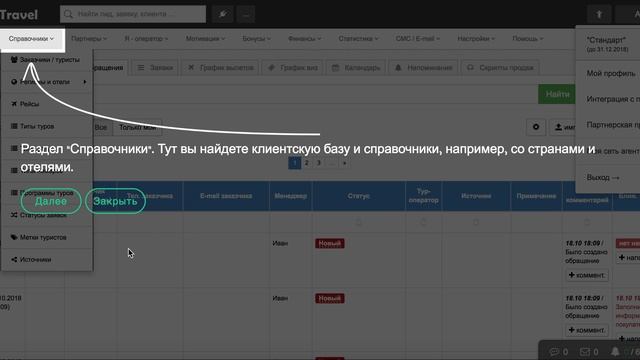This screenshot has width=640, height=360.
Task: Click the ellipsis button next to pin
Action: pos(246,14)
